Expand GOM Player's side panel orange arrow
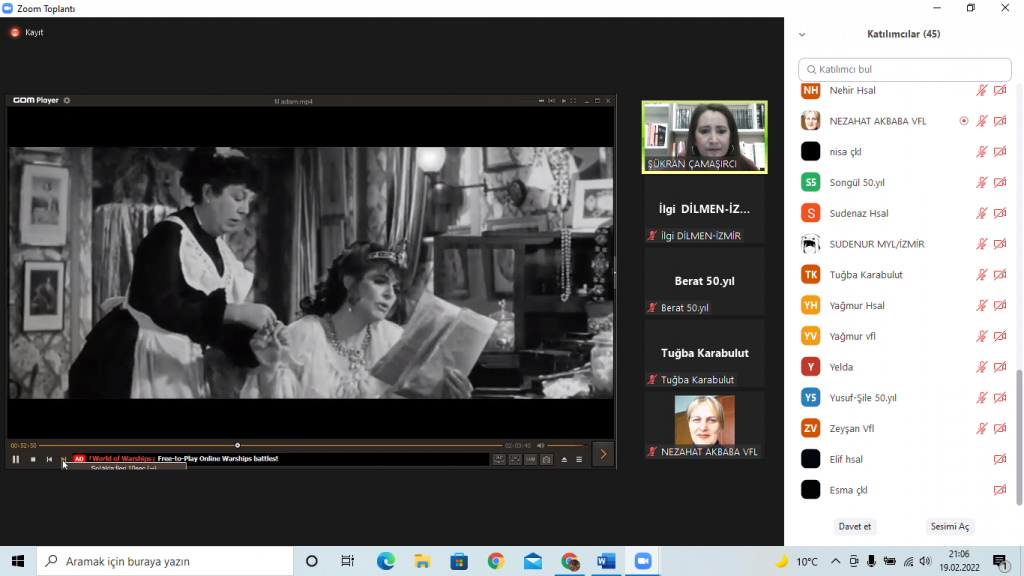 tap(603, 455)
